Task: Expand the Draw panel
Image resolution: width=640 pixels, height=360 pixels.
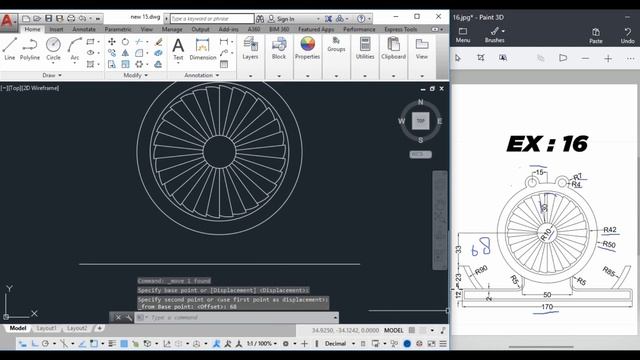Action: [x=52, y=76]
